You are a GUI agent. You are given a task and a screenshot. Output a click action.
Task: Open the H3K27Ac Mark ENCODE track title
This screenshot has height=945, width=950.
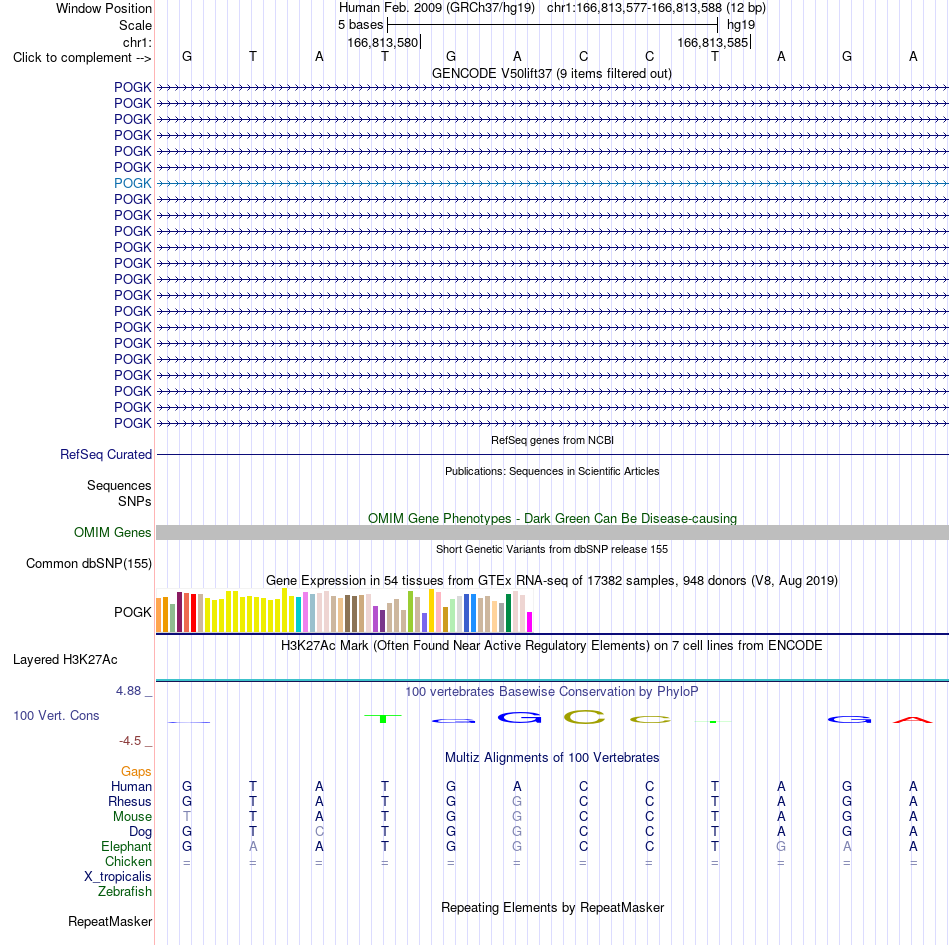(552, 646)
